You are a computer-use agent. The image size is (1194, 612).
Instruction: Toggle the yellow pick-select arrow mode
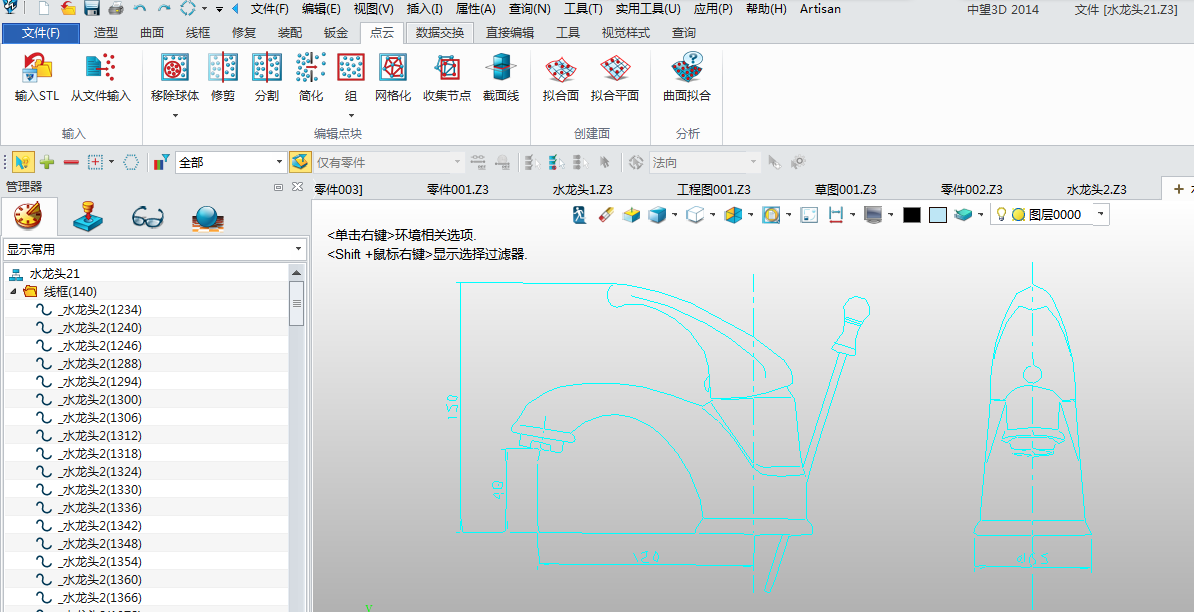tap(22, 162)
